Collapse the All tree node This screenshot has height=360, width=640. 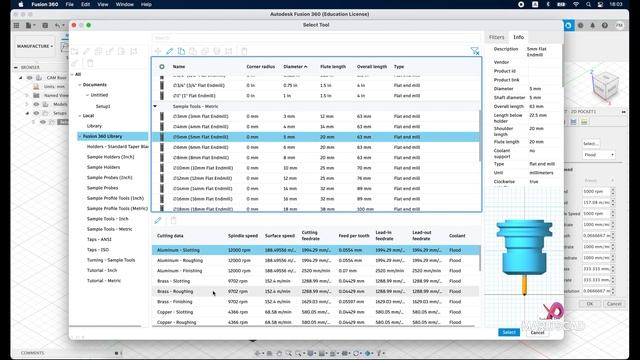coord(72,74)
